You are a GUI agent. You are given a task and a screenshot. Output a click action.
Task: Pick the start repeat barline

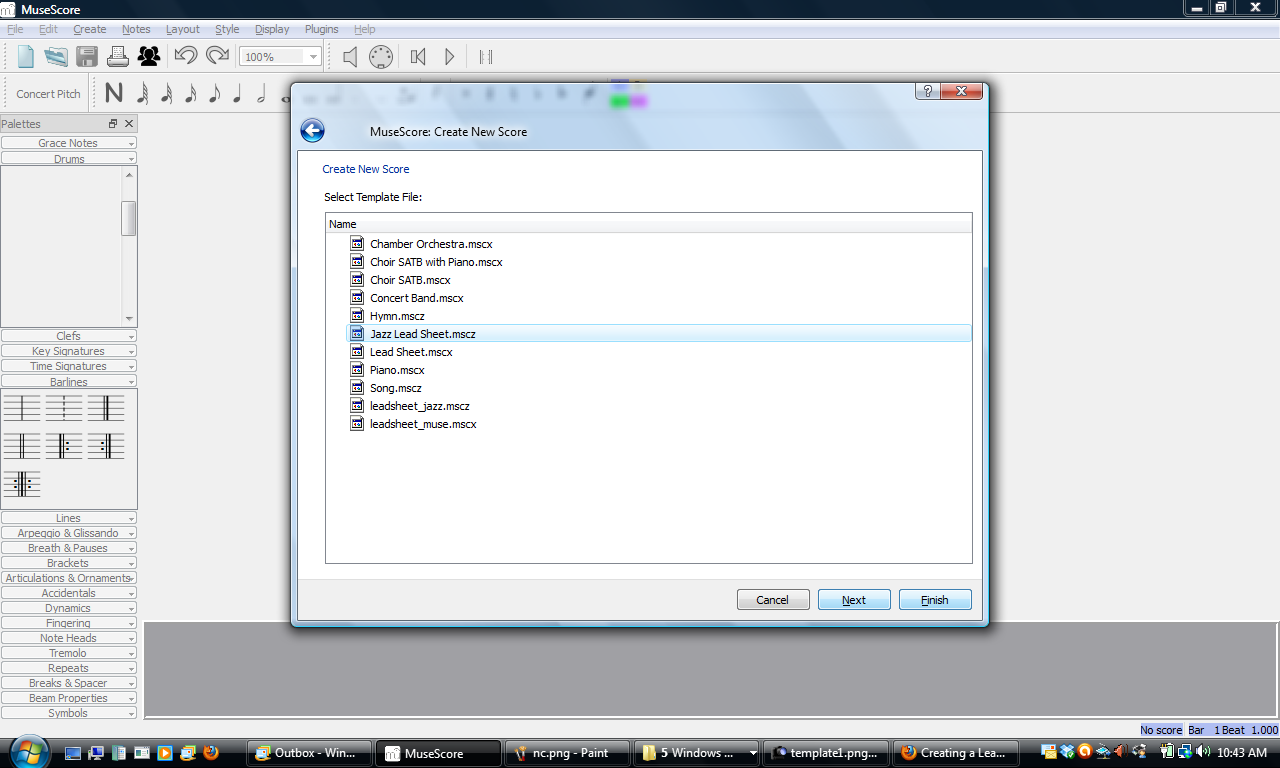coord(64,446)
